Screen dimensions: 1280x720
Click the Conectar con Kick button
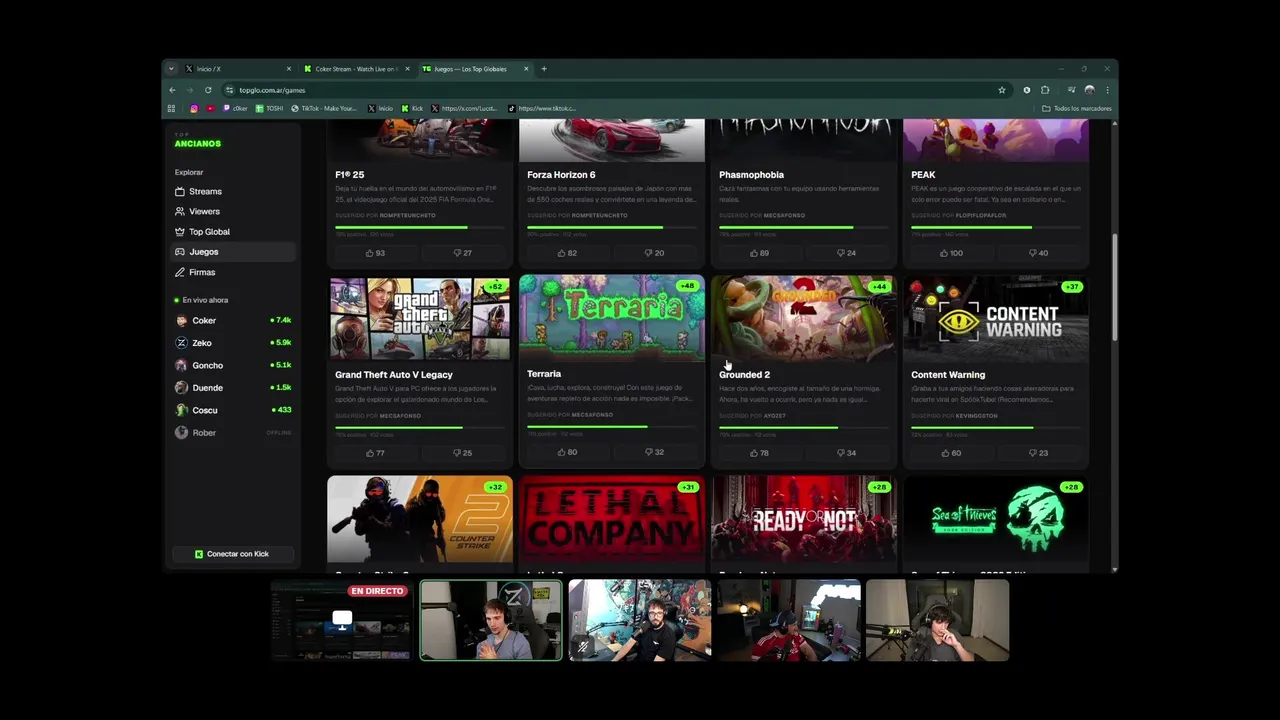point(231,554)
